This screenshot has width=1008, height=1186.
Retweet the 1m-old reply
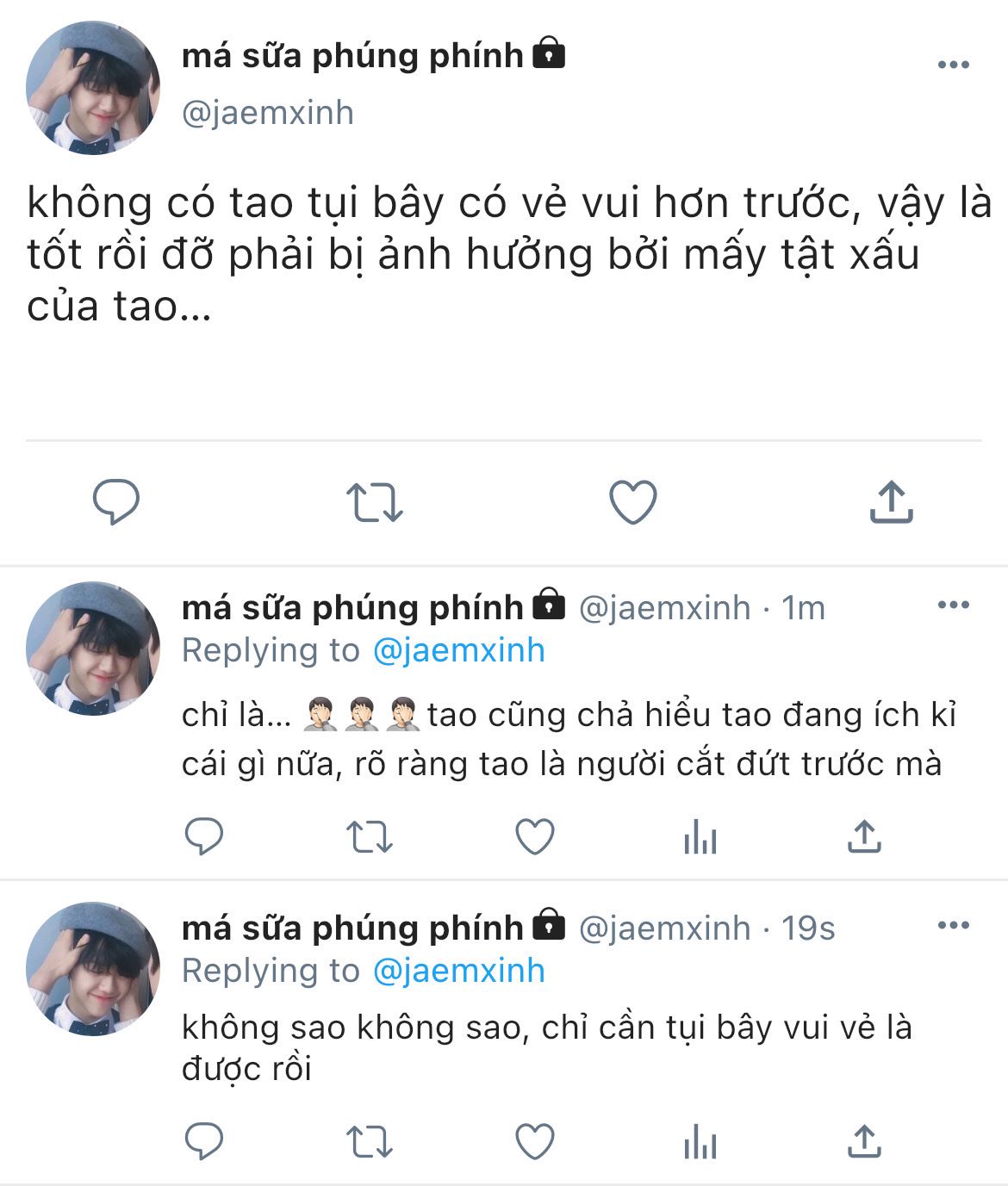click(370, 836)
